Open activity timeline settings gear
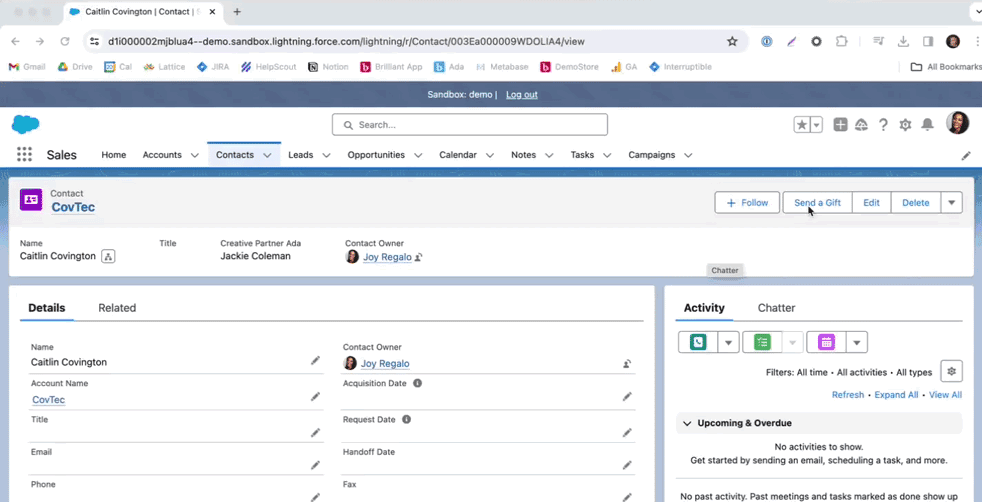 (952, 371)
